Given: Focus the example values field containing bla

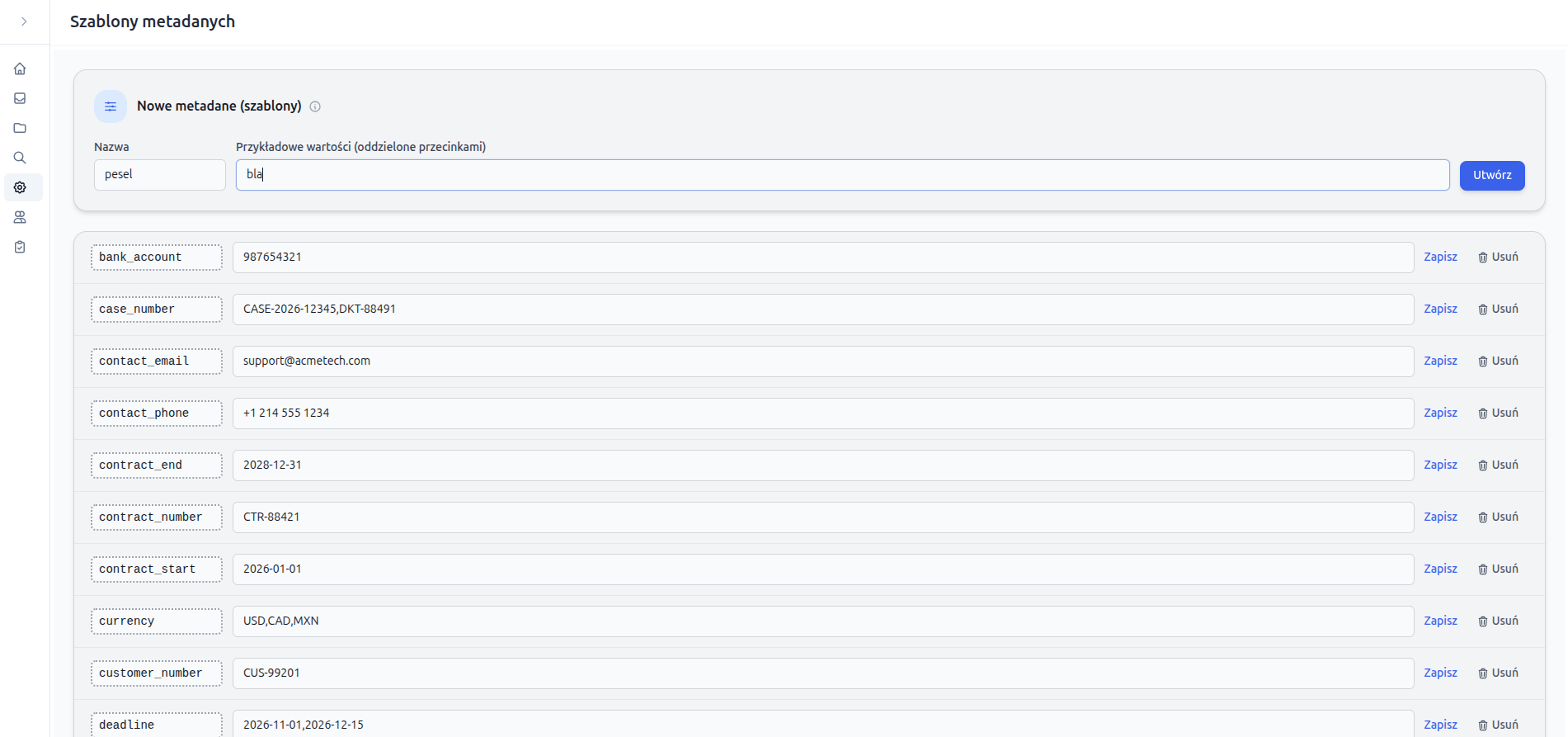Looking at the screenshot, I should (x=842, y=175).
